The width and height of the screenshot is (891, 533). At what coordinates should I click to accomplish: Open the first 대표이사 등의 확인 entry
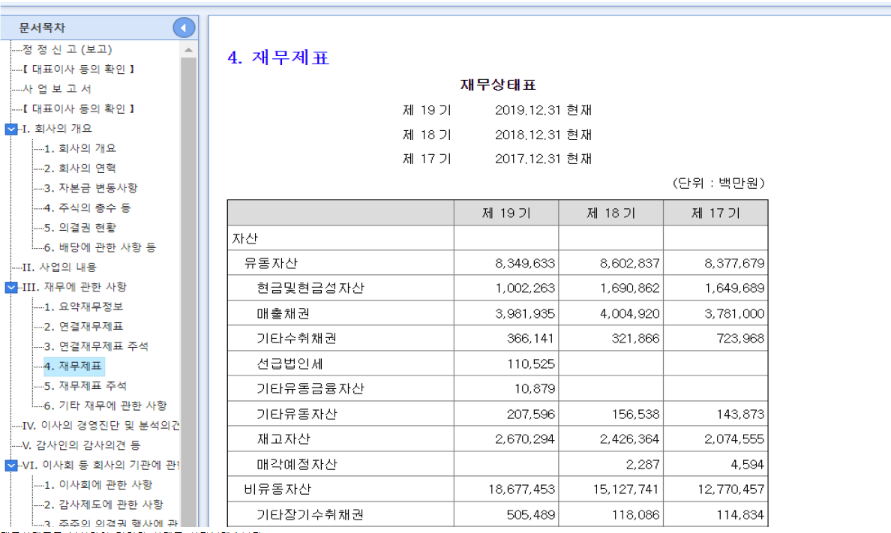79,69
